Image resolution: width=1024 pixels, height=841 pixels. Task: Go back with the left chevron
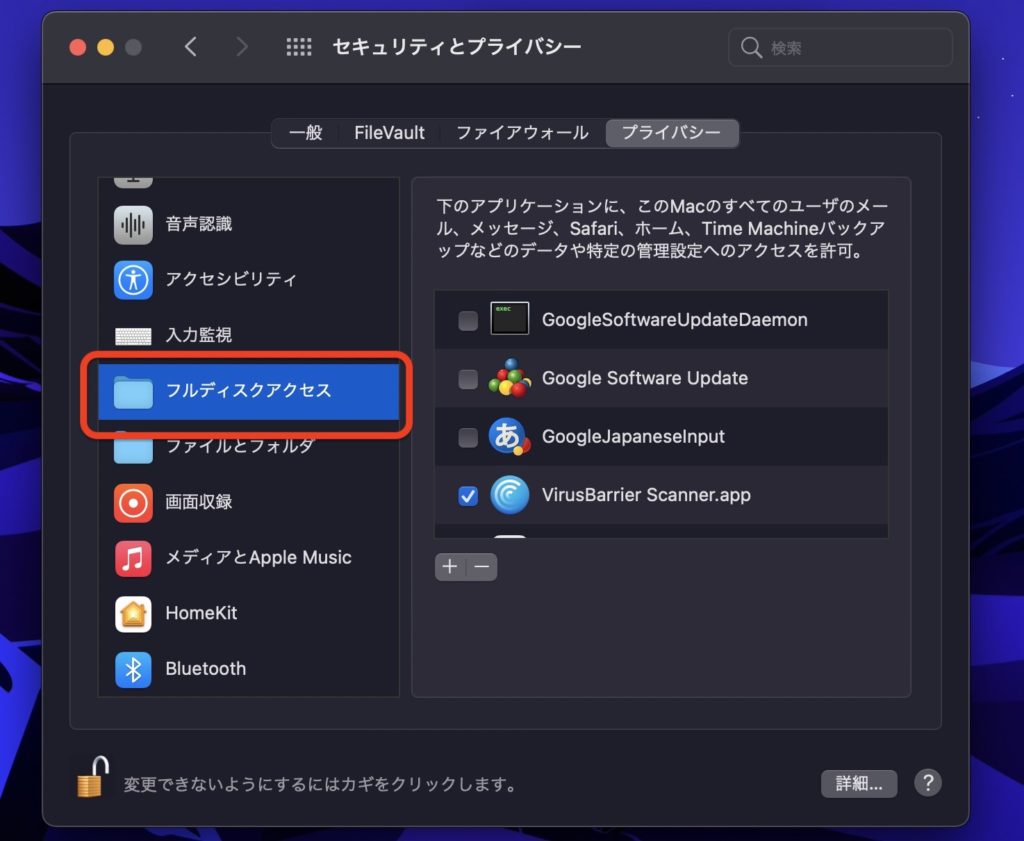[x=191, y=47]
